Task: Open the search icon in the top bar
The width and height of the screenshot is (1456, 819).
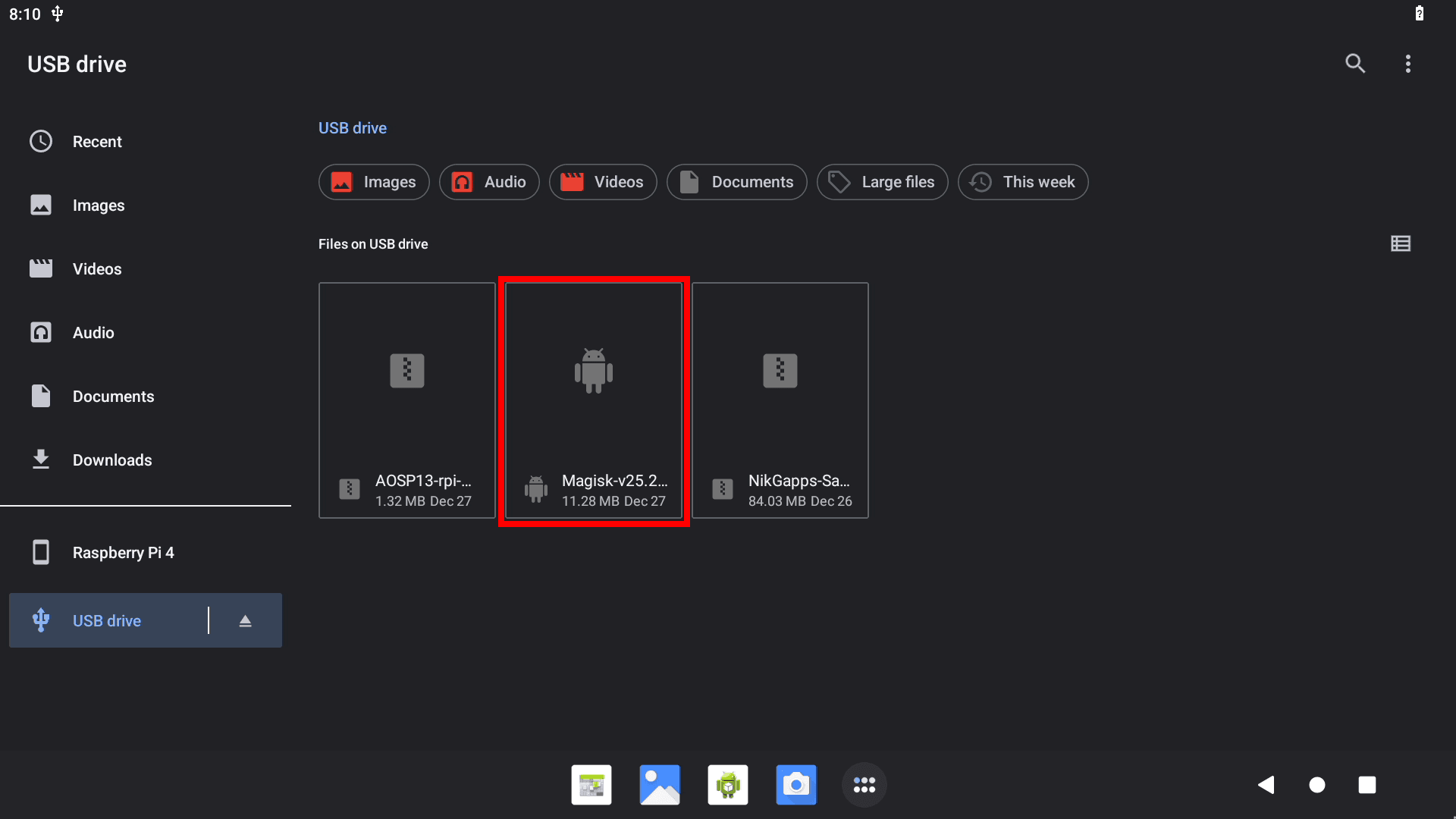Action: pos(1355,64)
